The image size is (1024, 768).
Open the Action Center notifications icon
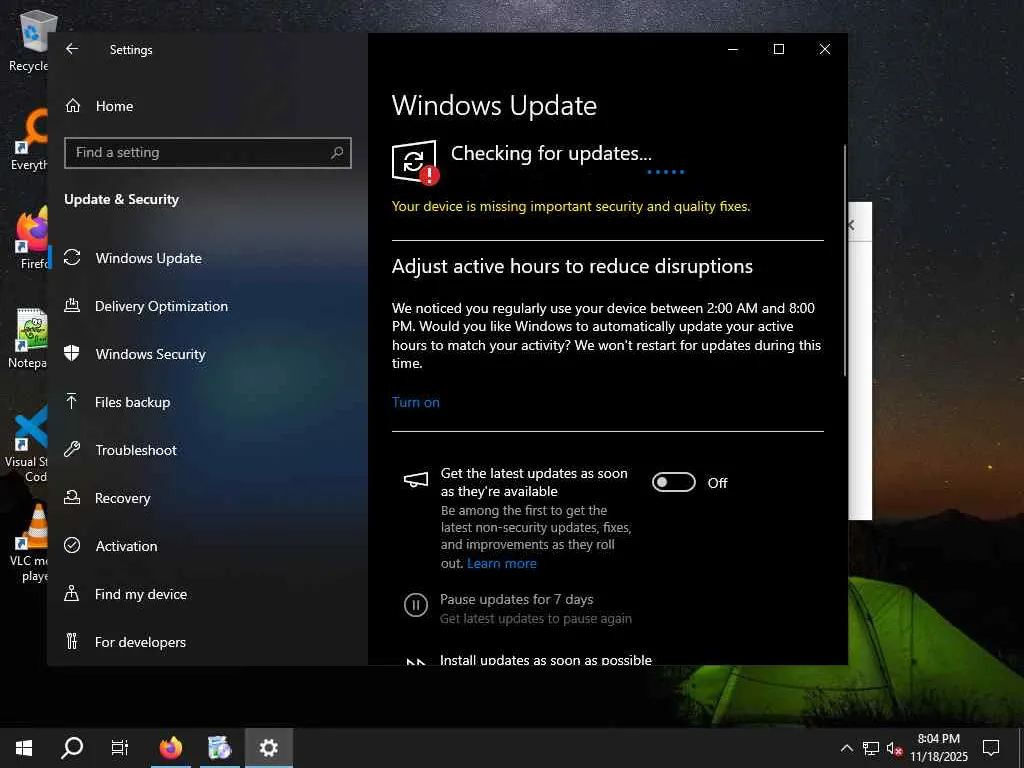[991, 748]
